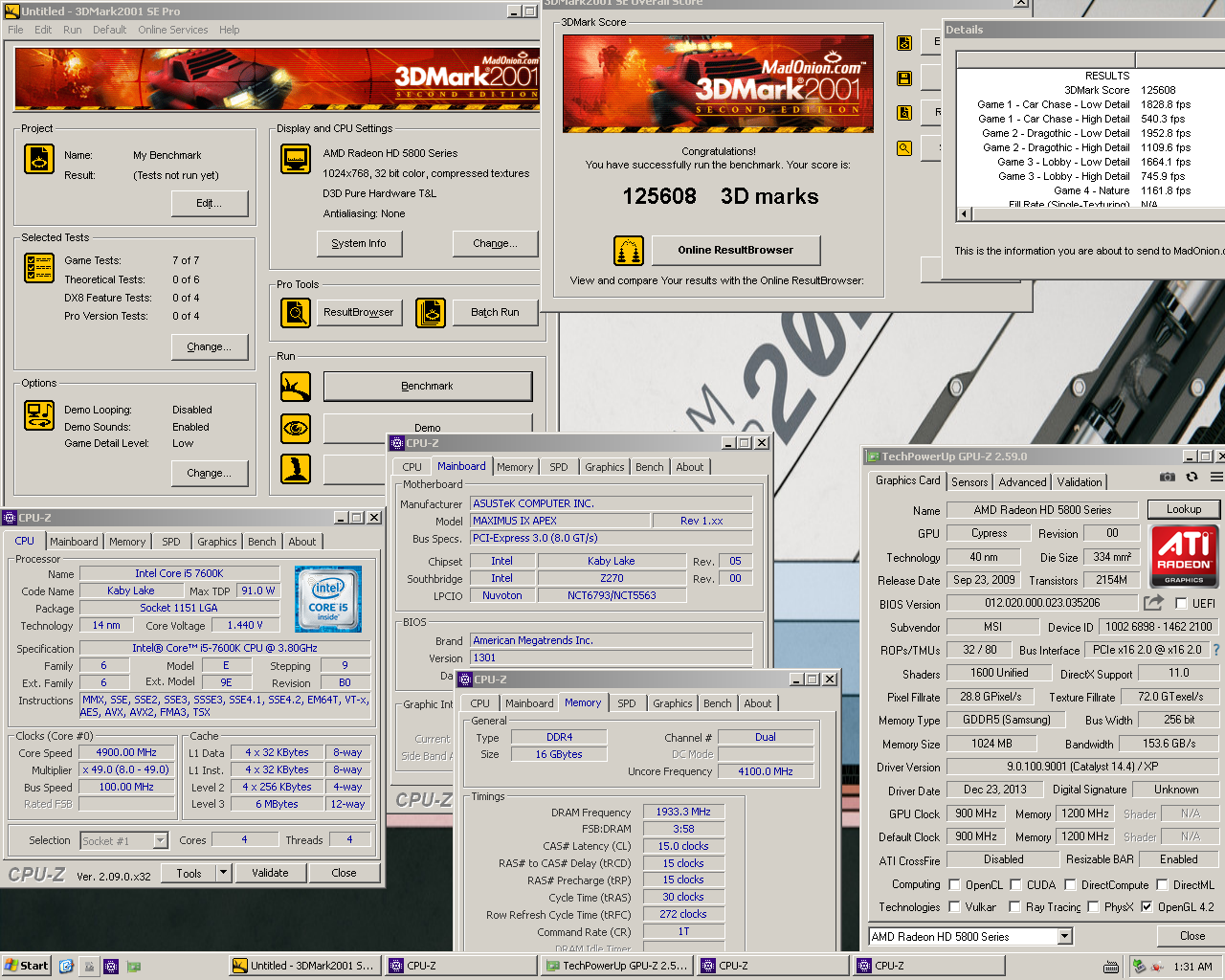Open the Default menu in 3DMark2001
The height and width of the screenshot is (980, 1225).
(109, 30)
